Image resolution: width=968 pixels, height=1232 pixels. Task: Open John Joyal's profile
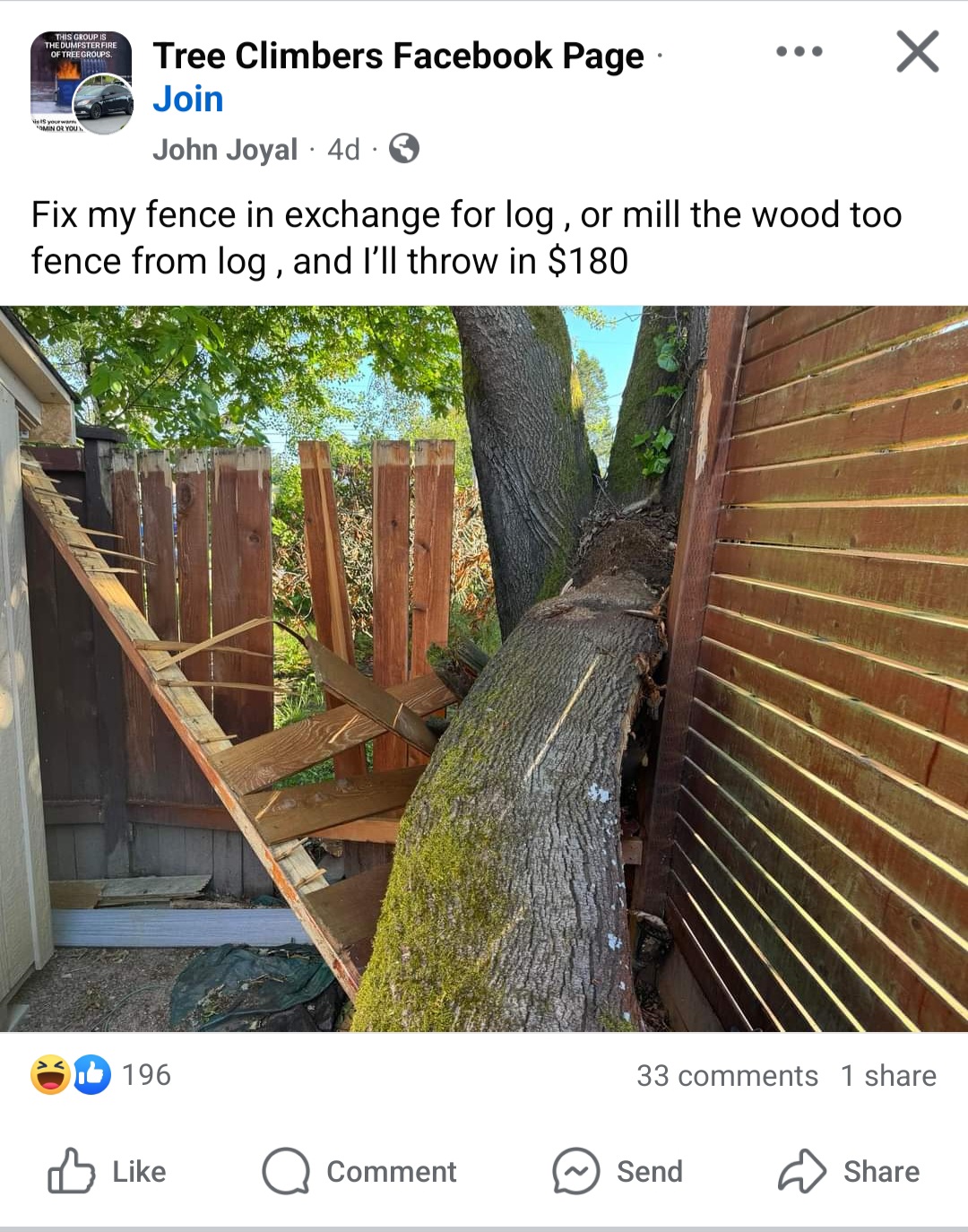224,149
